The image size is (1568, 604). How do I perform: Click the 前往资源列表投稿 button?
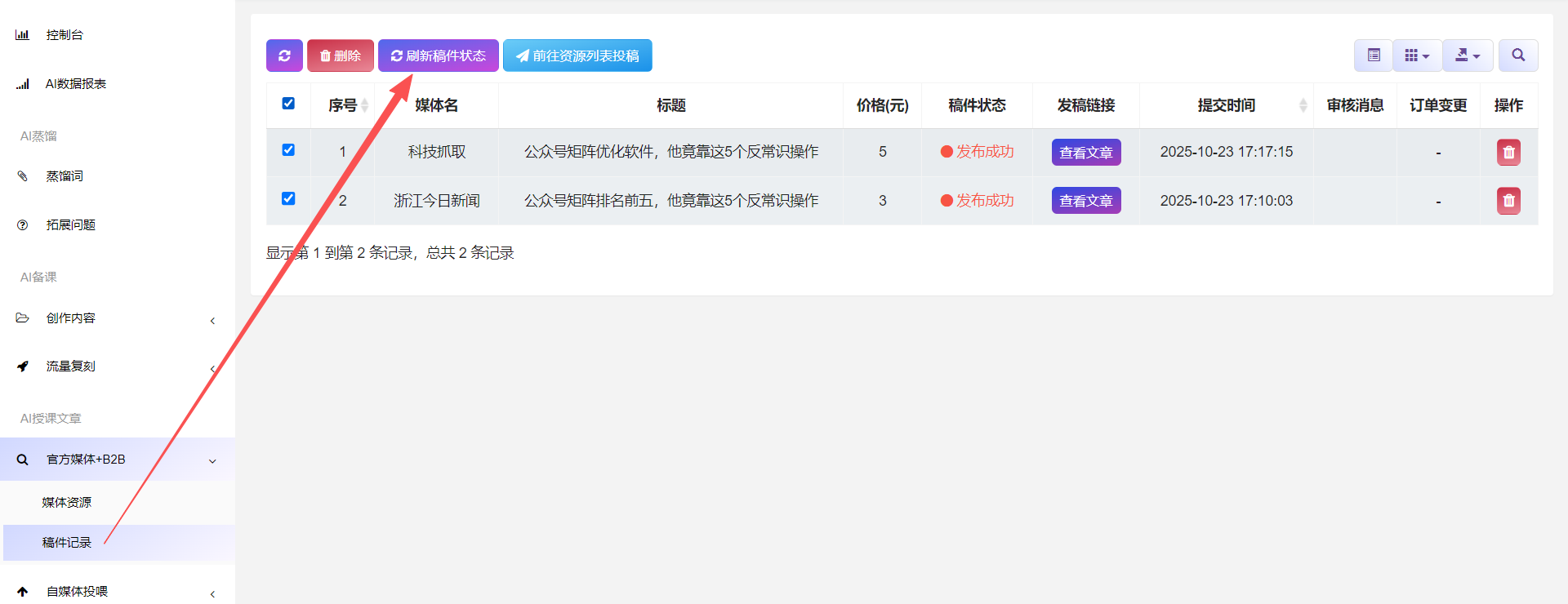click(577, 56)
